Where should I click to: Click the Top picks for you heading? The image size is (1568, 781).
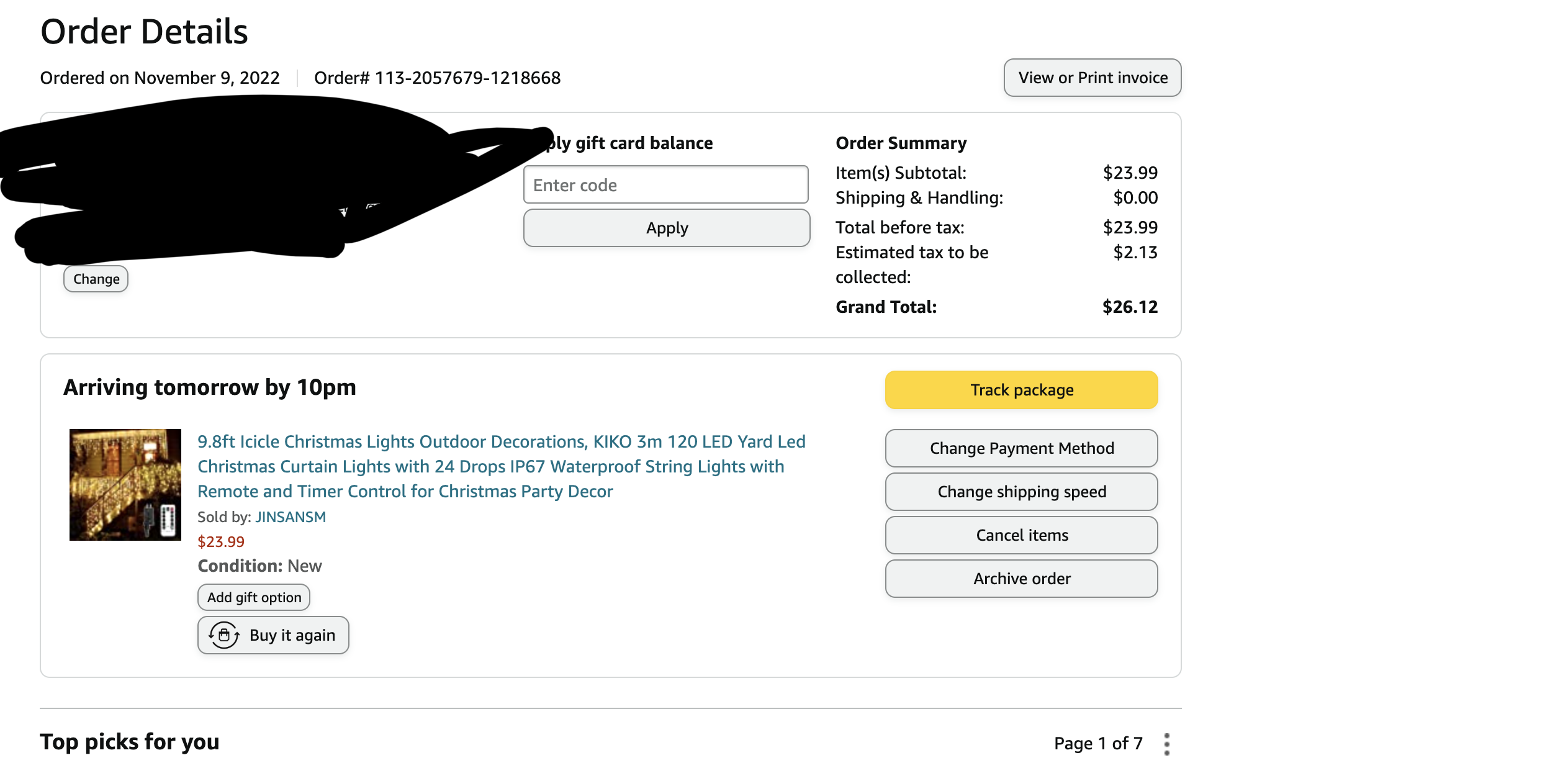coord(130,742)
